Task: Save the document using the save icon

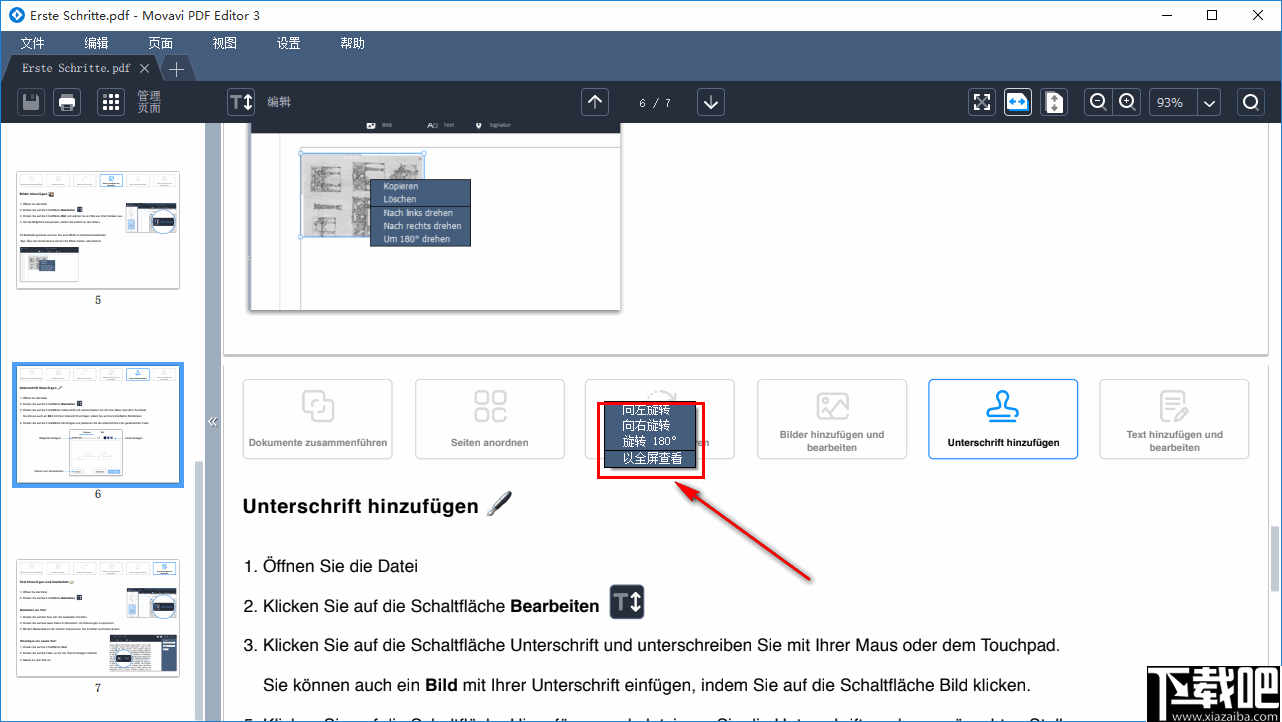Action: tap(30, 101)
